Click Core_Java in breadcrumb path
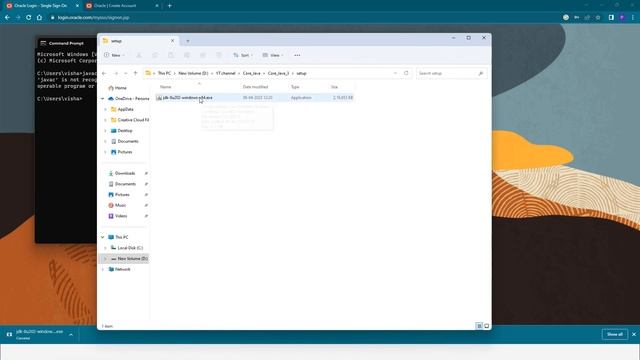The height and width of the screenshot is (360, 640). 251,73
